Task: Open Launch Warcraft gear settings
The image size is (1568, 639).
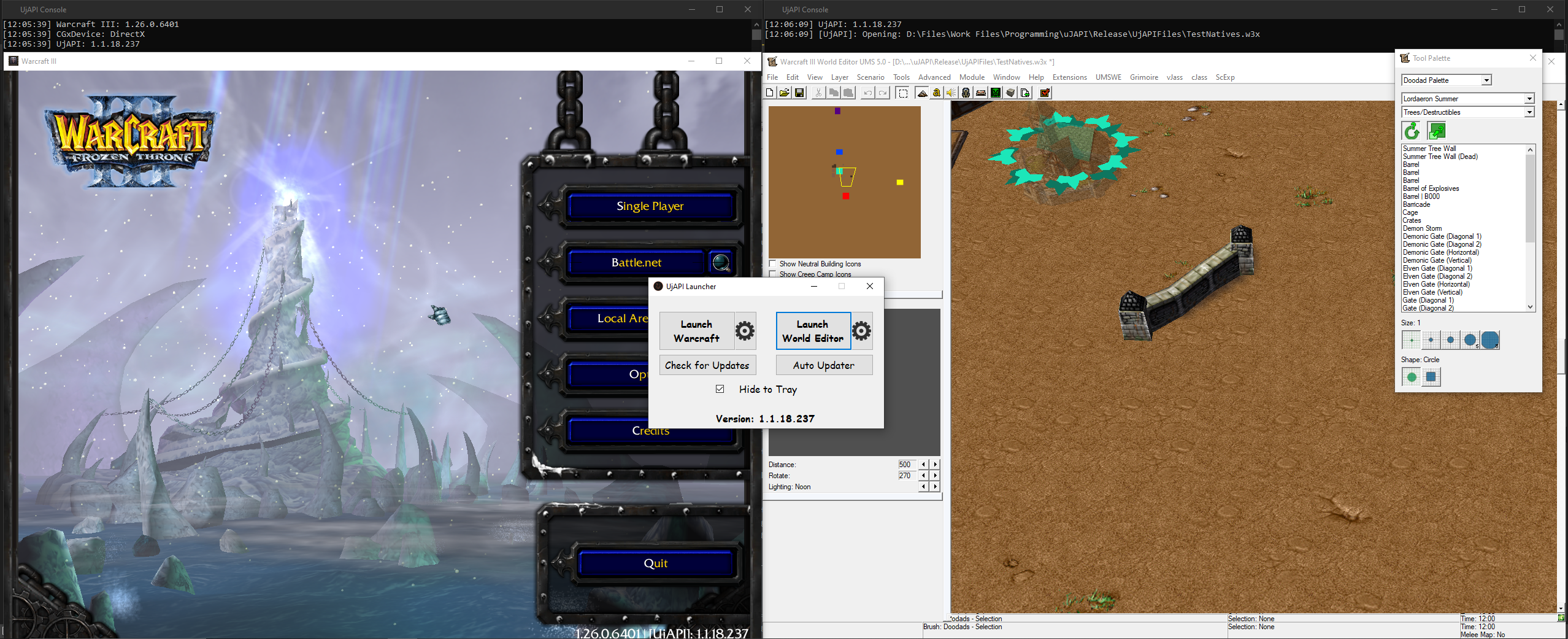Action: tap(745, 331)
